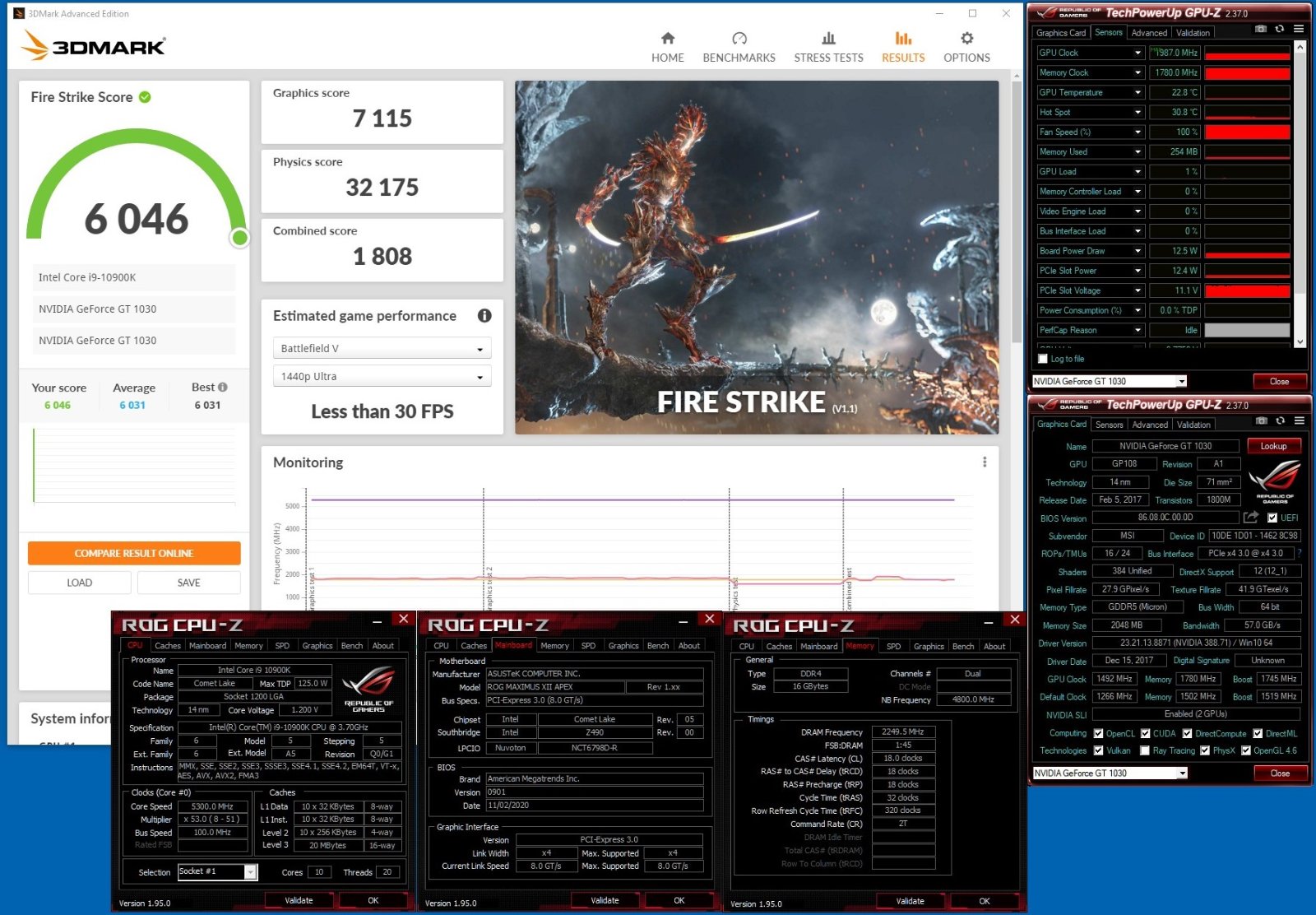The image size is (1316, 915).
Task: Close the CPU-Z window showing memory Timings
Action: click(x=1015, y=620)
